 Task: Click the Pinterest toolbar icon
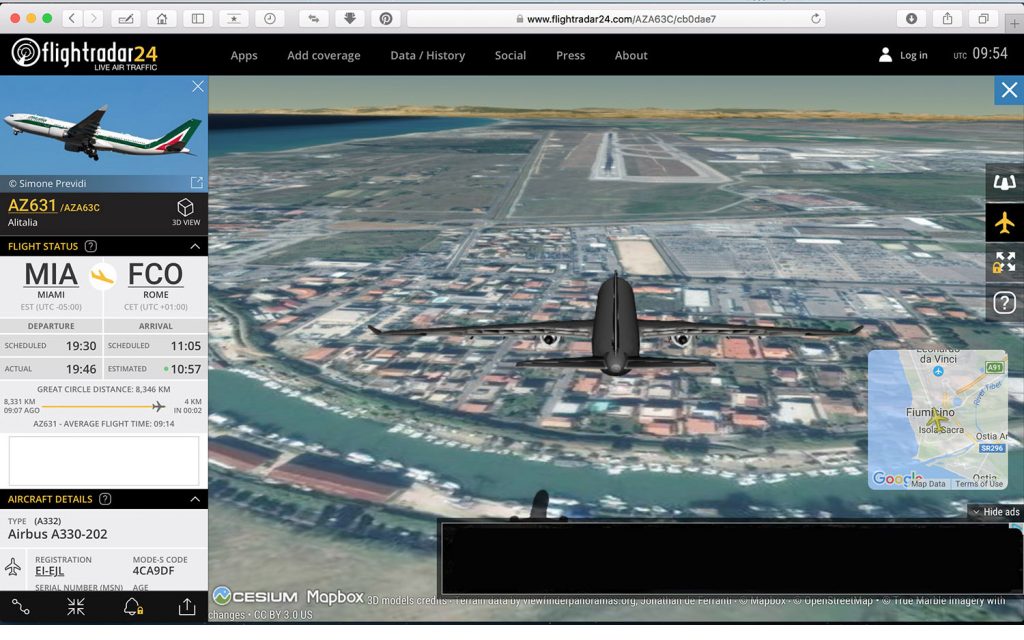386,19
